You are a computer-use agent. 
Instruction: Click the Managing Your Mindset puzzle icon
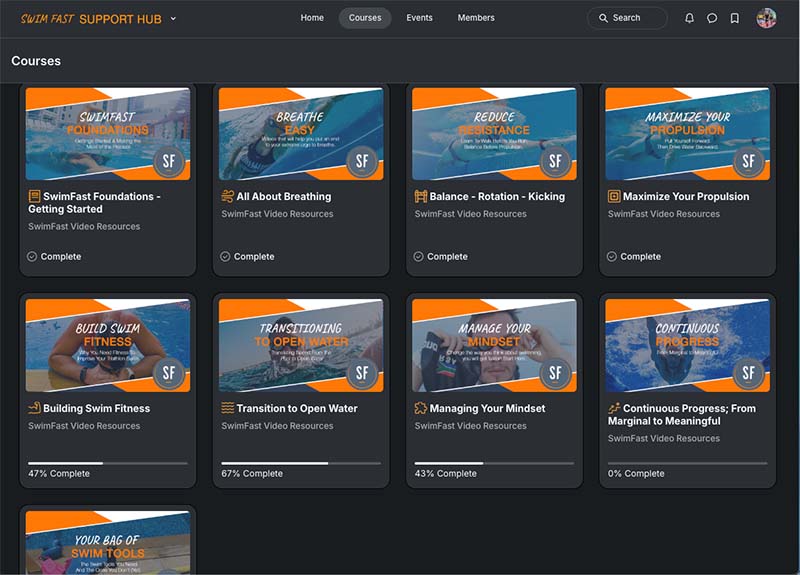(421, 408)
